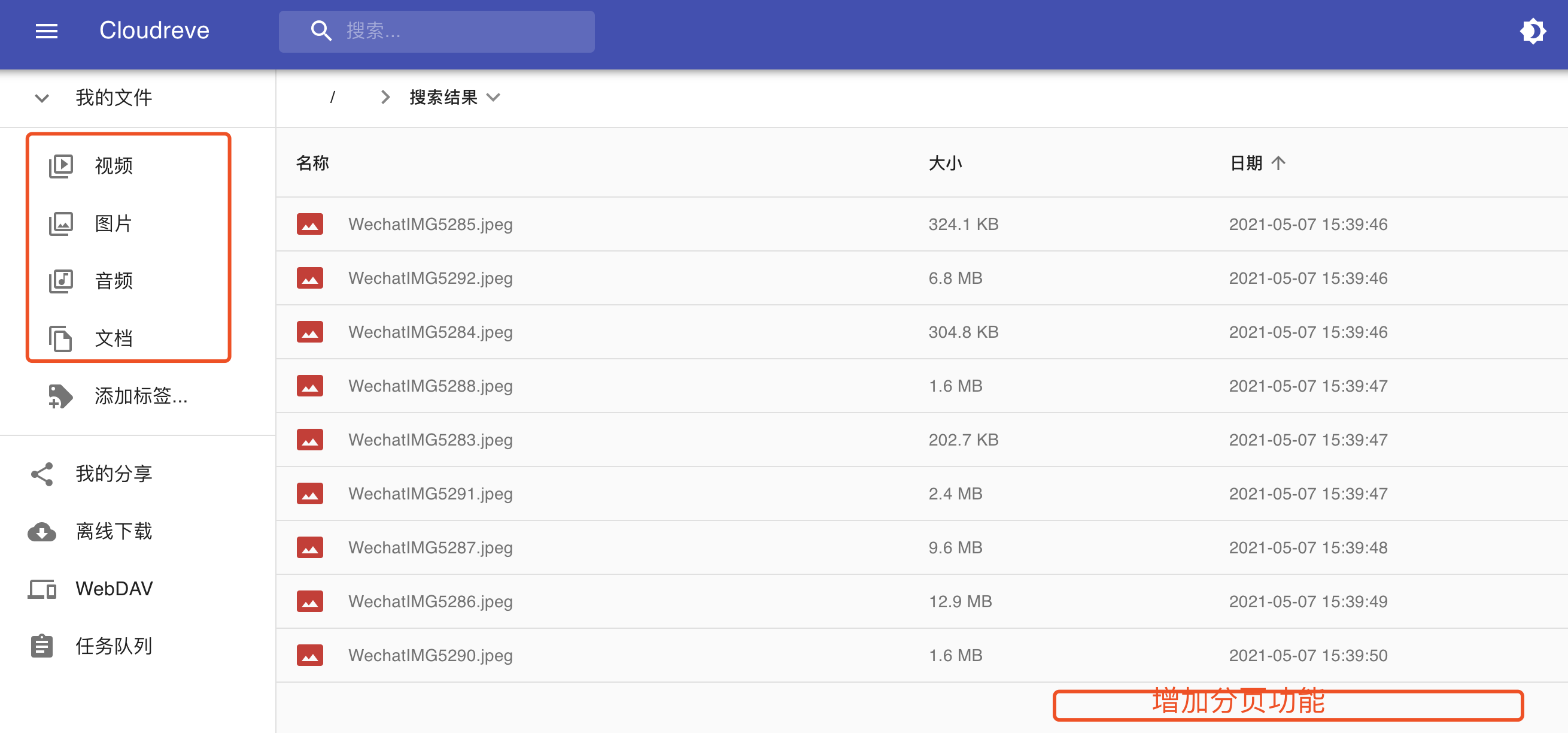Open the hamburger navigation menu
The width and height of the screenshot is (1568, 733).
46,31
